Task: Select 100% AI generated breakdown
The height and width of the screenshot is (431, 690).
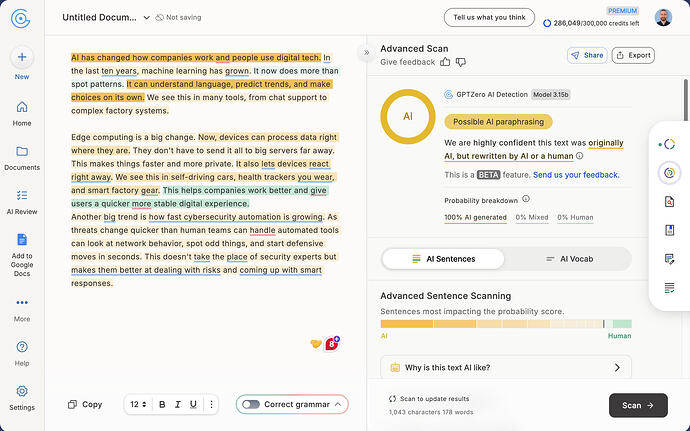Action: pyautogui.click(x=475, y=218)
